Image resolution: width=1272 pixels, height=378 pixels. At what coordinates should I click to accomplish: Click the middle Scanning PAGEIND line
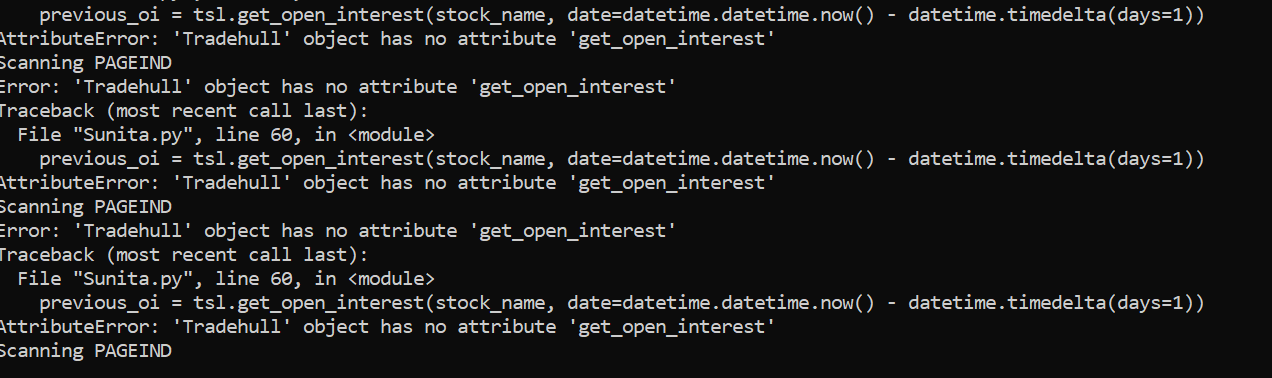(84, 207)
